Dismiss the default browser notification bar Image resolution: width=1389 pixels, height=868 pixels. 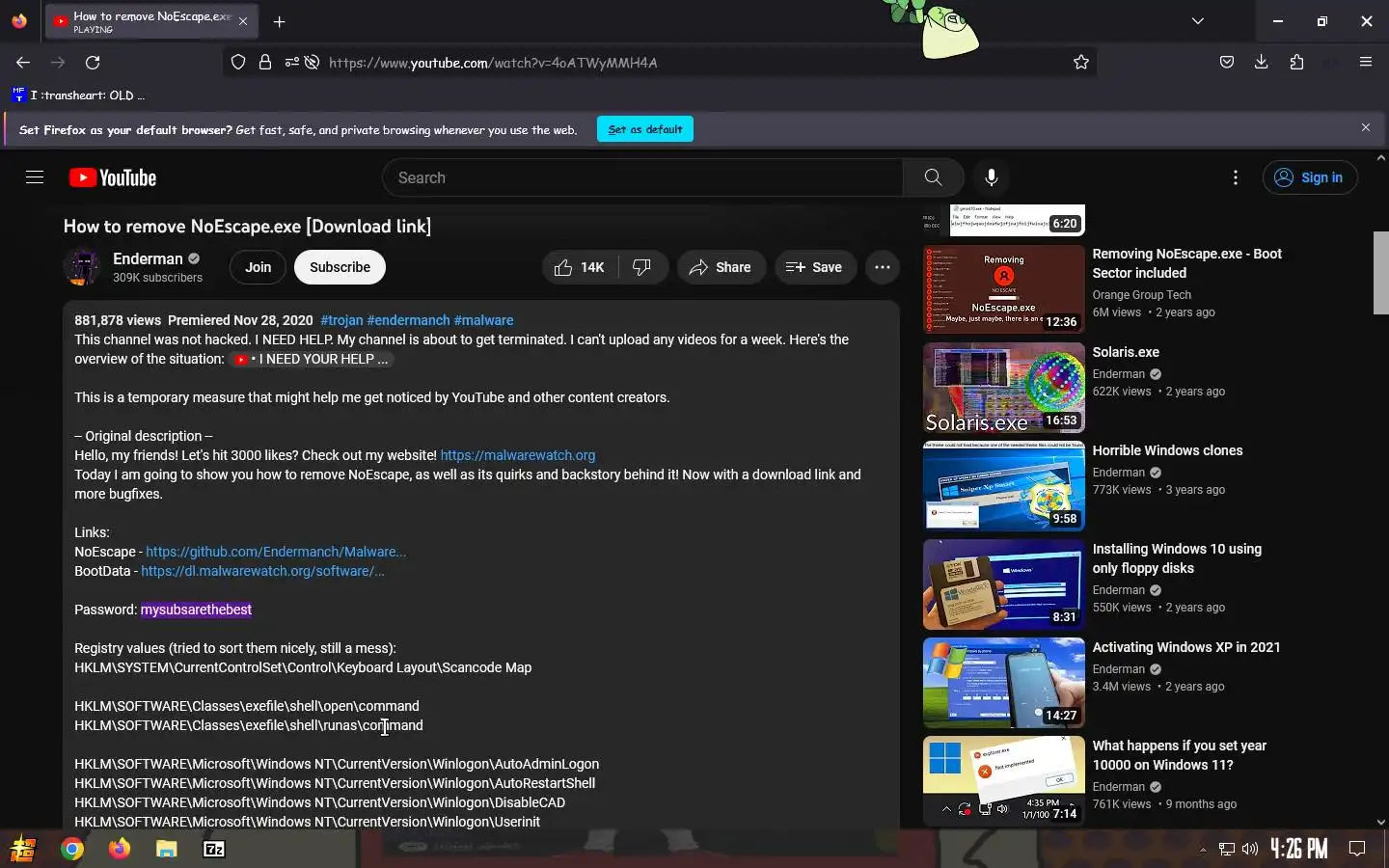(x=1366, y=127)
